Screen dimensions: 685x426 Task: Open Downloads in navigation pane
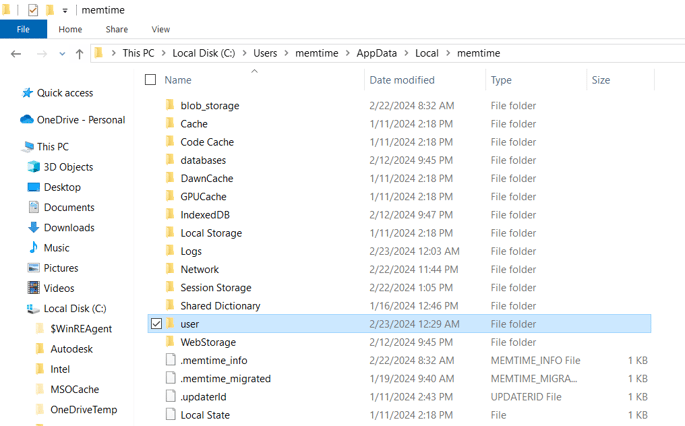pos(61,227)
